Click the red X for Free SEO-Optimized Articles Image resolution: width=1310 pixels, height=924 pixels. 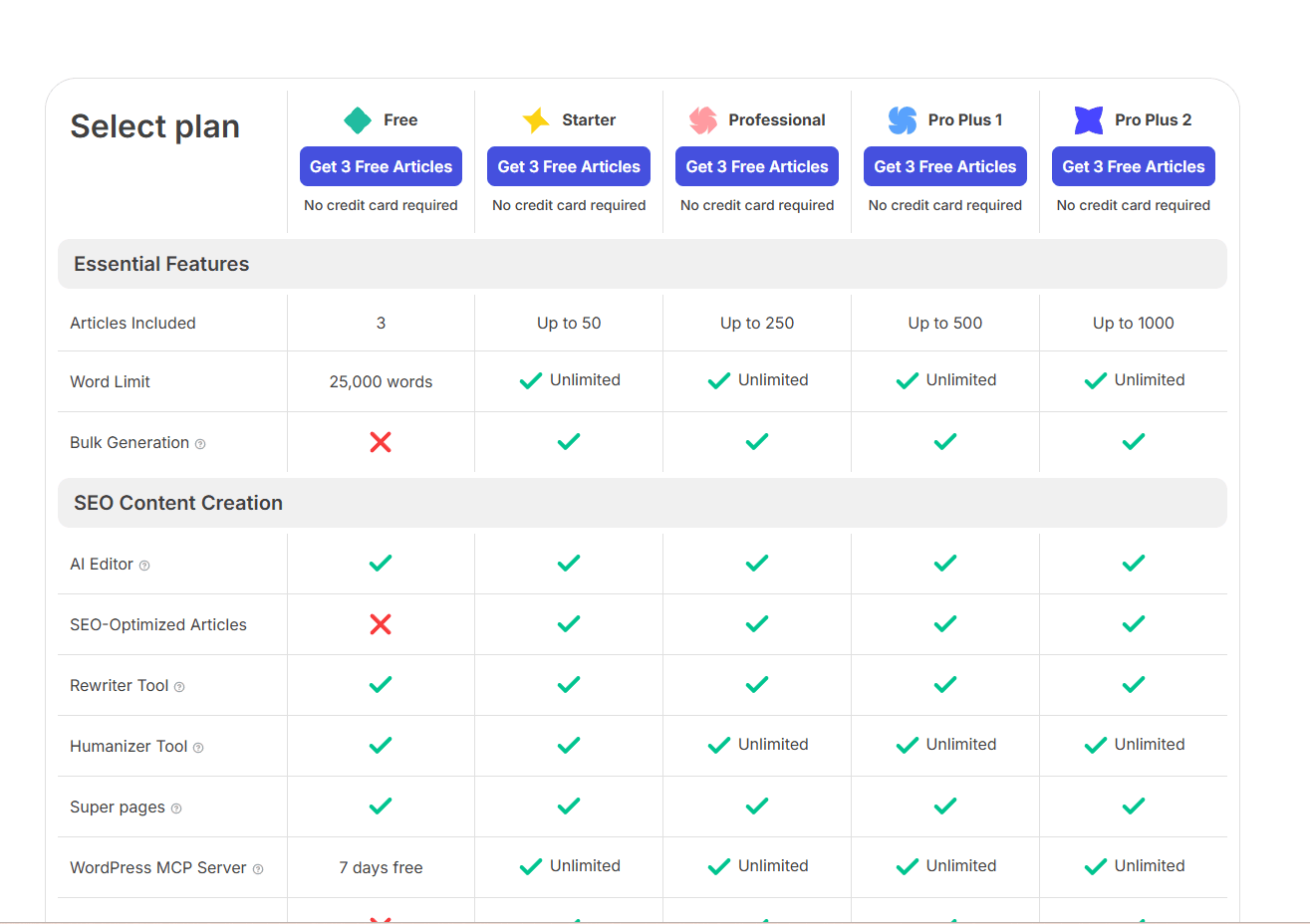coord(381,624)
